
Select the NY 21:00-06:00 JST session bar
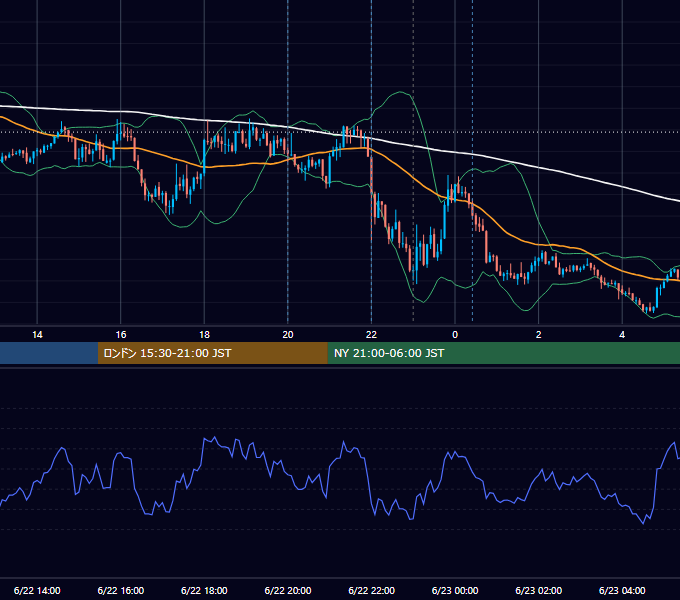503,353
